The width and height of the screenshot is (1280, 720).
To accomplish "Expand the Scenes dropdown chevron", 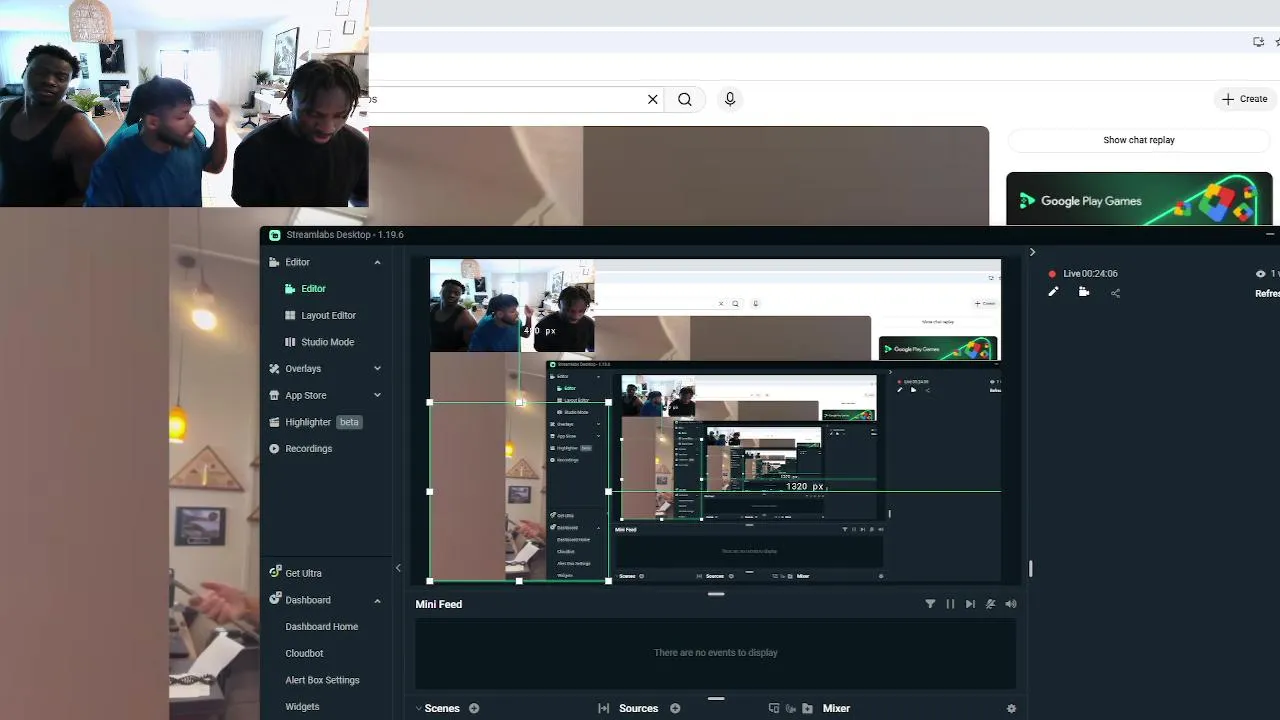I will pyautogui.click(x=419, y=709).
